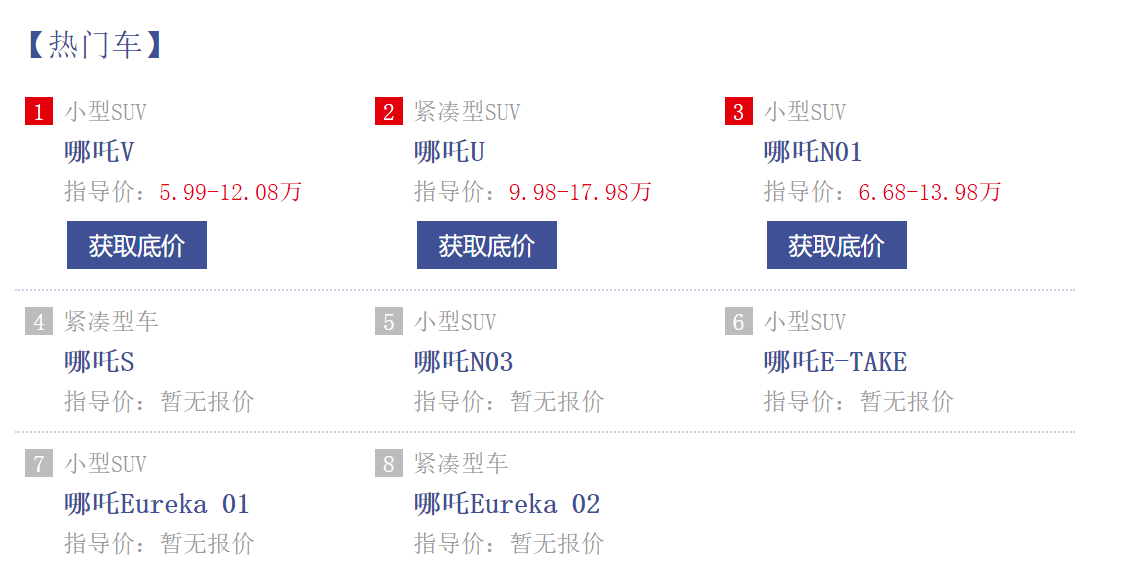Open the 哪吒N03 model page

[x=464, y=362]
